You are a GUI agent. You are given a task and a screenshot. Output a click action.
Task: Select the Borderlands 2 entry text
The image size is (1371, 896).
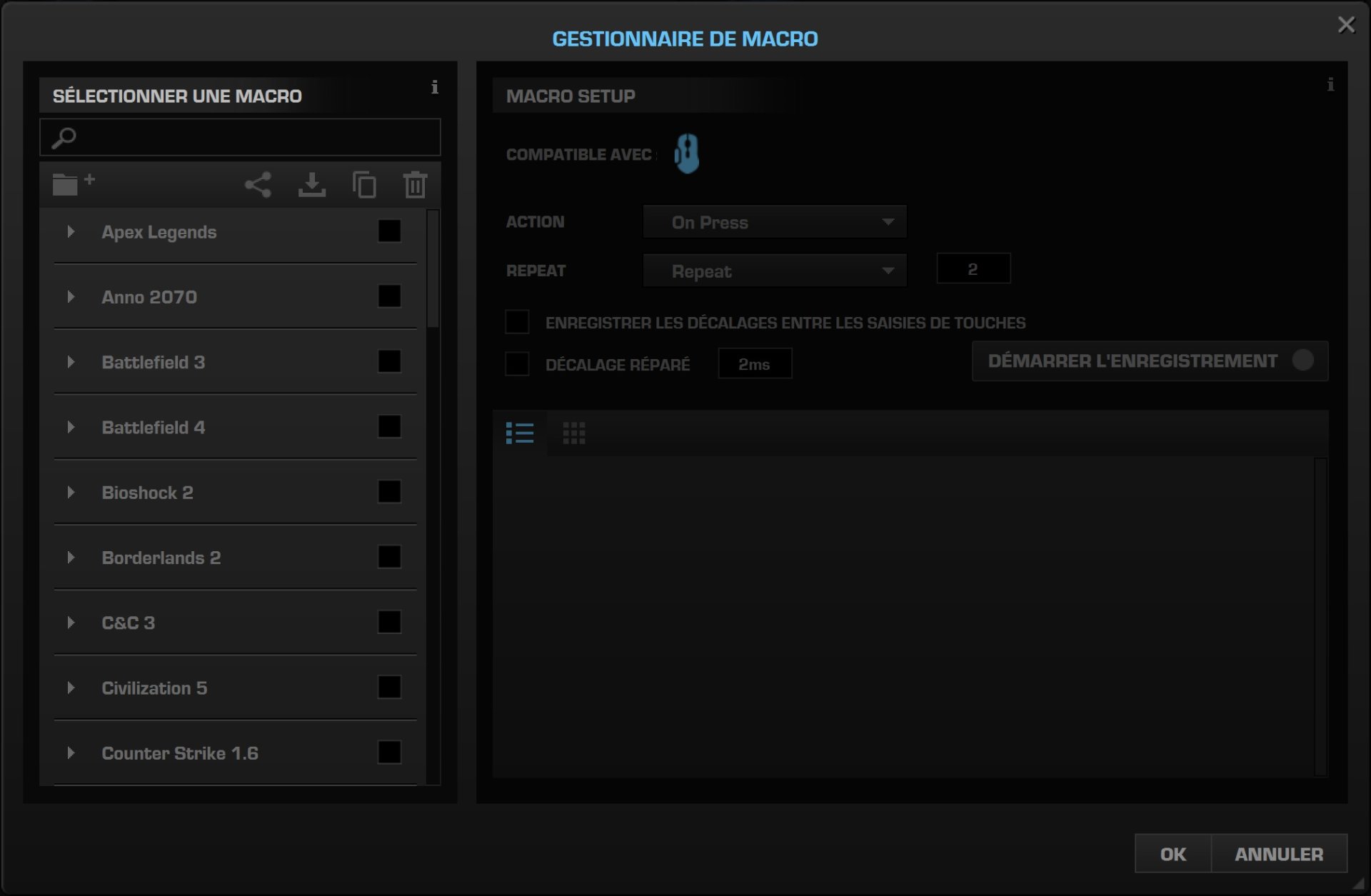(161, 558)
